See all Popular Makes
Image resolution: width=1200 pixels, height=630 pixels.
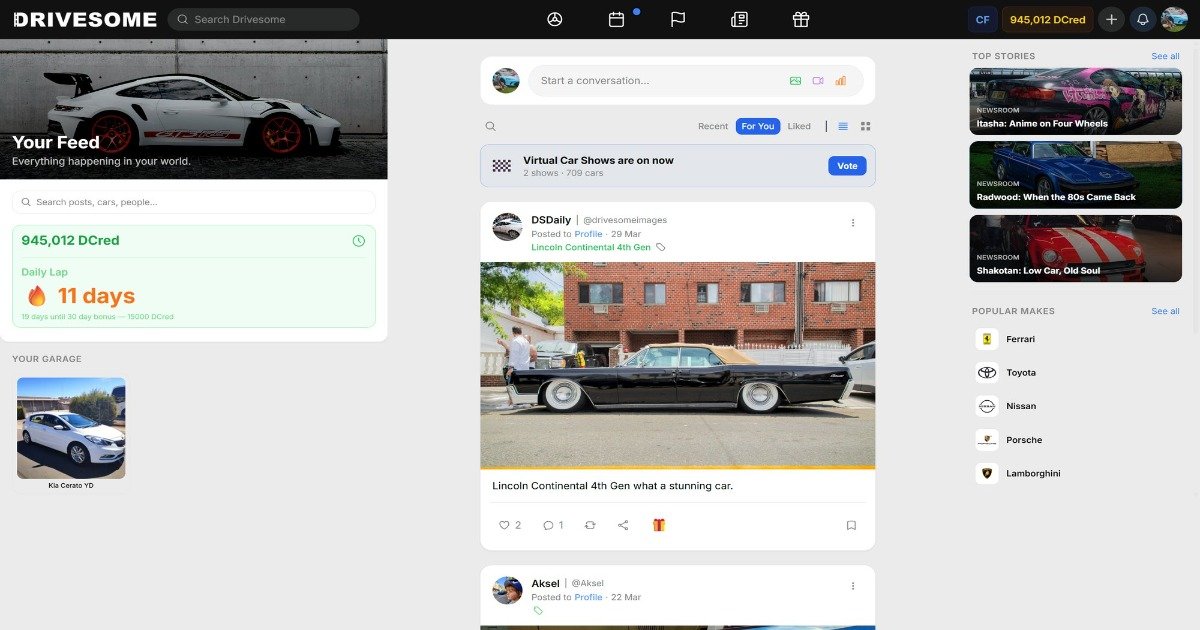(1165, 311)
